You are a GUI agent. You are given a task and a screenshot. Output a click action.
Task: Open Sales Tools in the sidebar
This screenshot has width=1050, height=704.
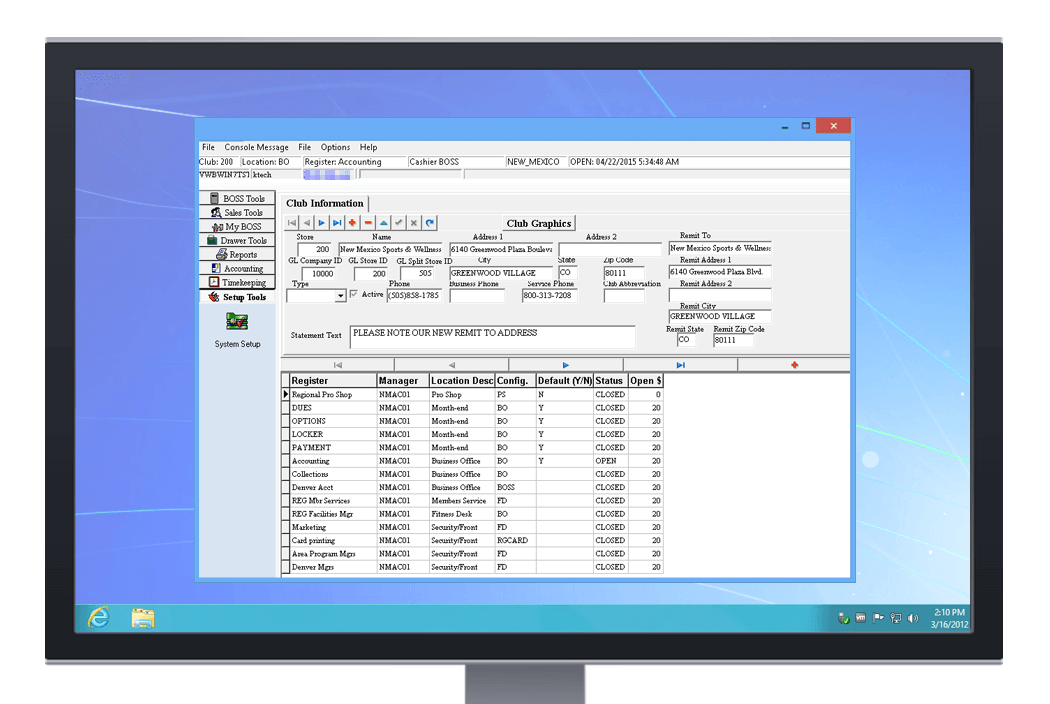point(237,212)
